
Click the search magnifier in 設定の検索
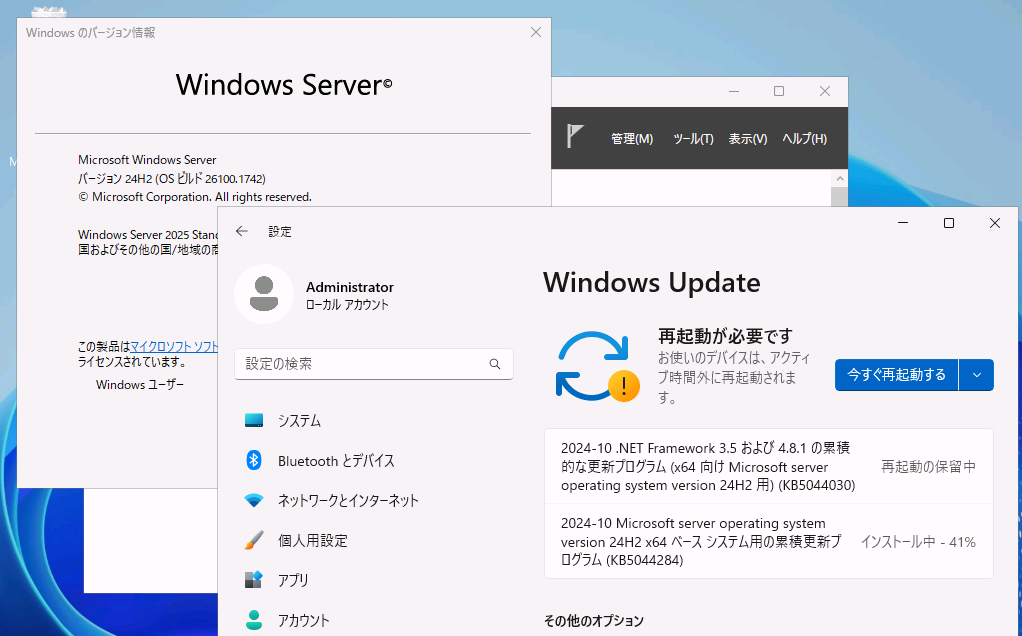pos(495,364)
